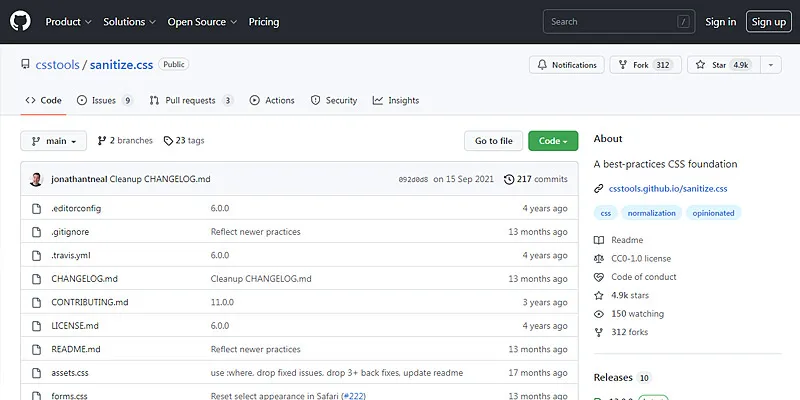800x400 pixels.
Task: Select the normalization topic tag
Action: (x=652, y=213)
